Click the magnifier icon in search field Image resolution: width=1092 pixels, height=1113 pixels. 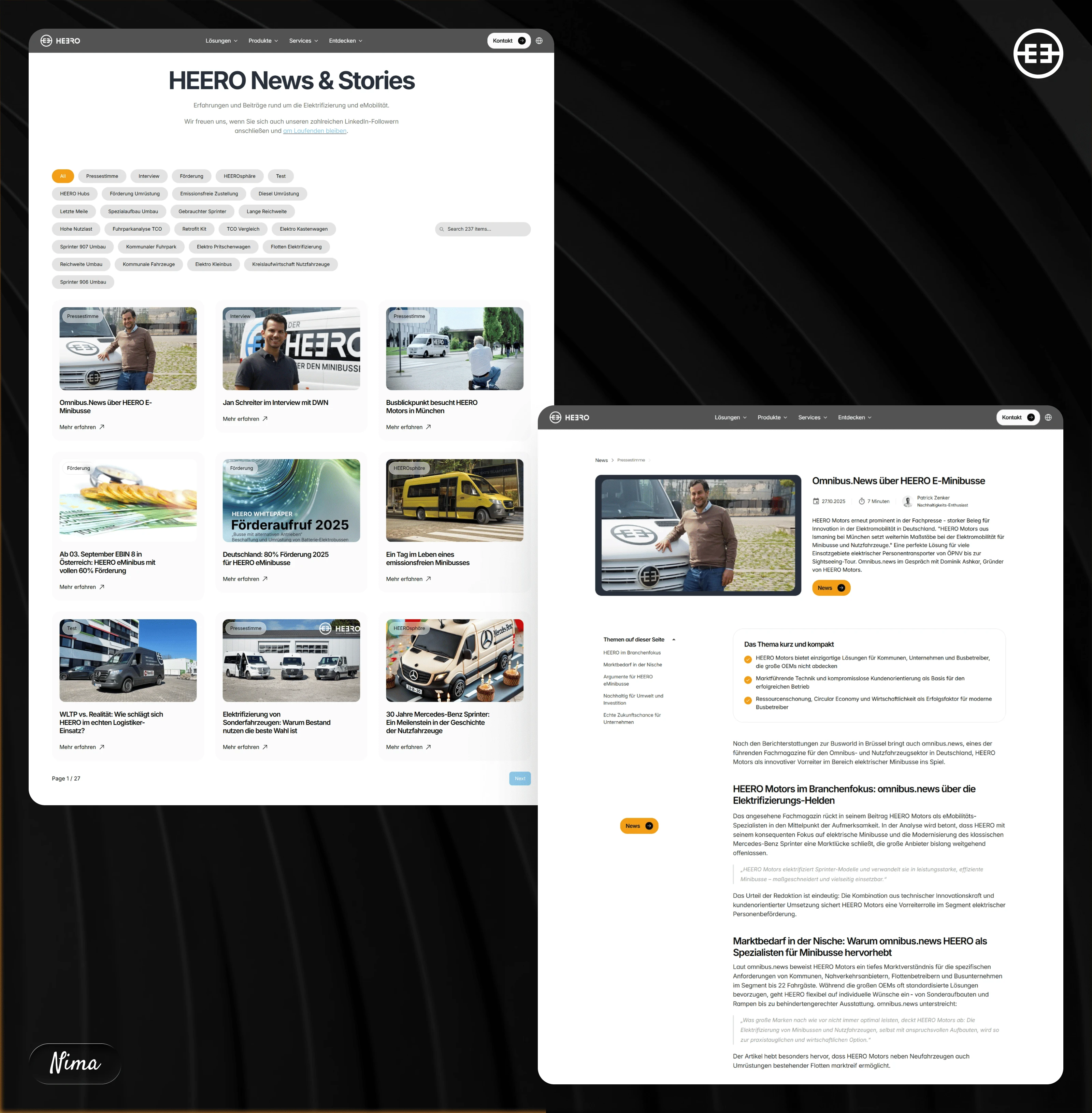pyautogui.click(x=442, y=229)
